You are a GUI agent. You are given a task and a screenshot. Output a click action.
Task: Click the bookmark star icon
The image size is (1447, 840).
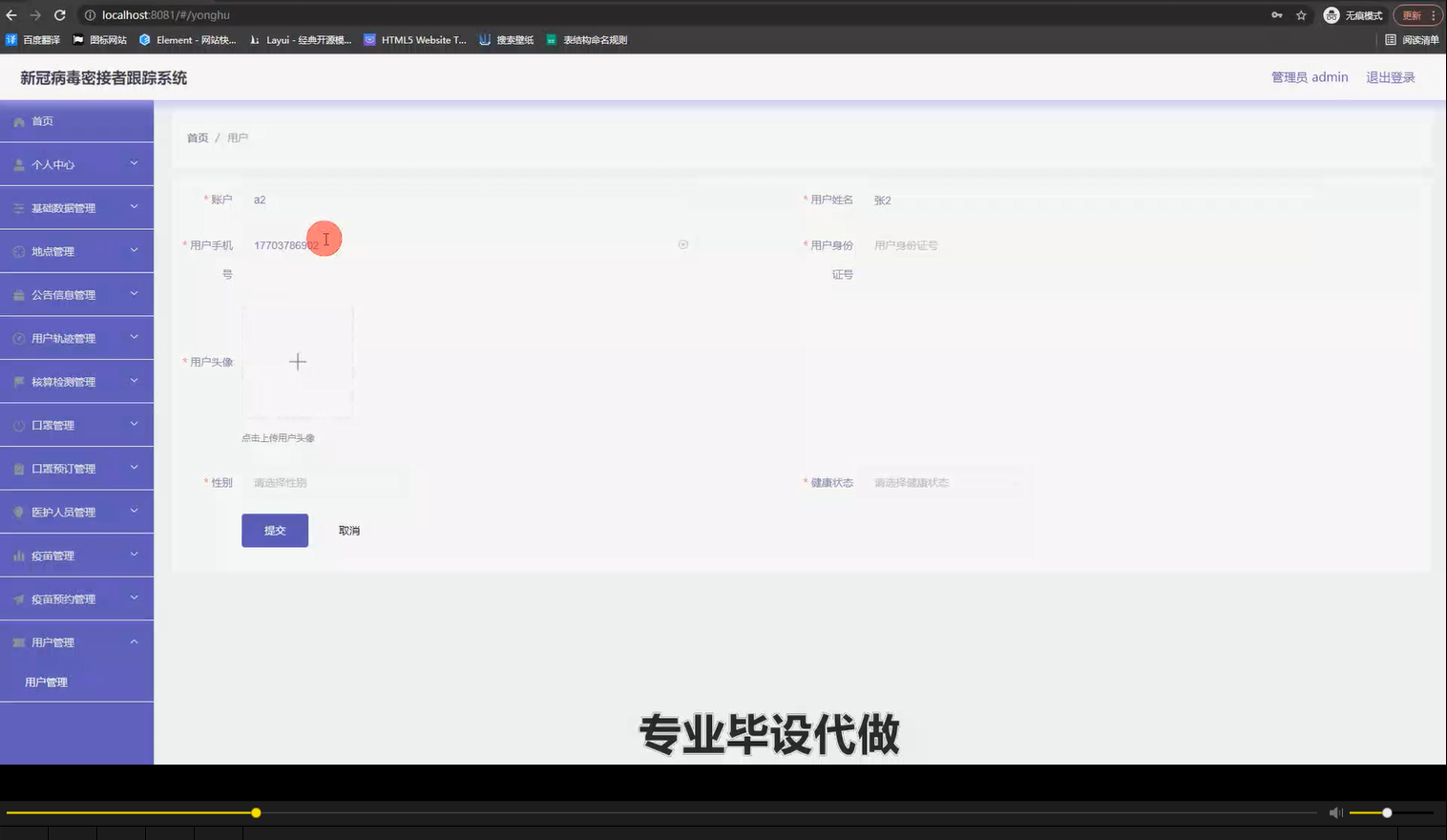(1301, 15)
